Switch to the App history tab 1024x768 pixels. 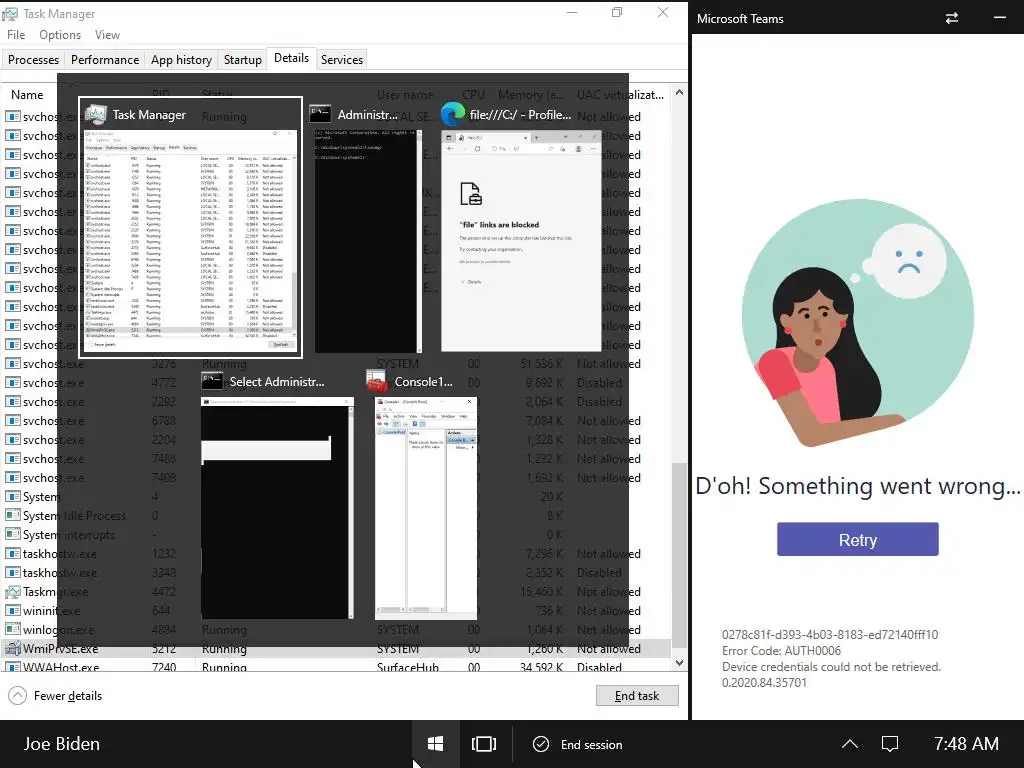pyautogui.click(x=181, y=59)
